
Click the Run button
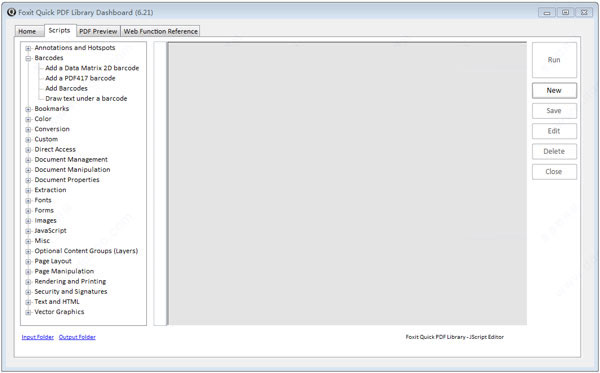click(x=554, y=60)
